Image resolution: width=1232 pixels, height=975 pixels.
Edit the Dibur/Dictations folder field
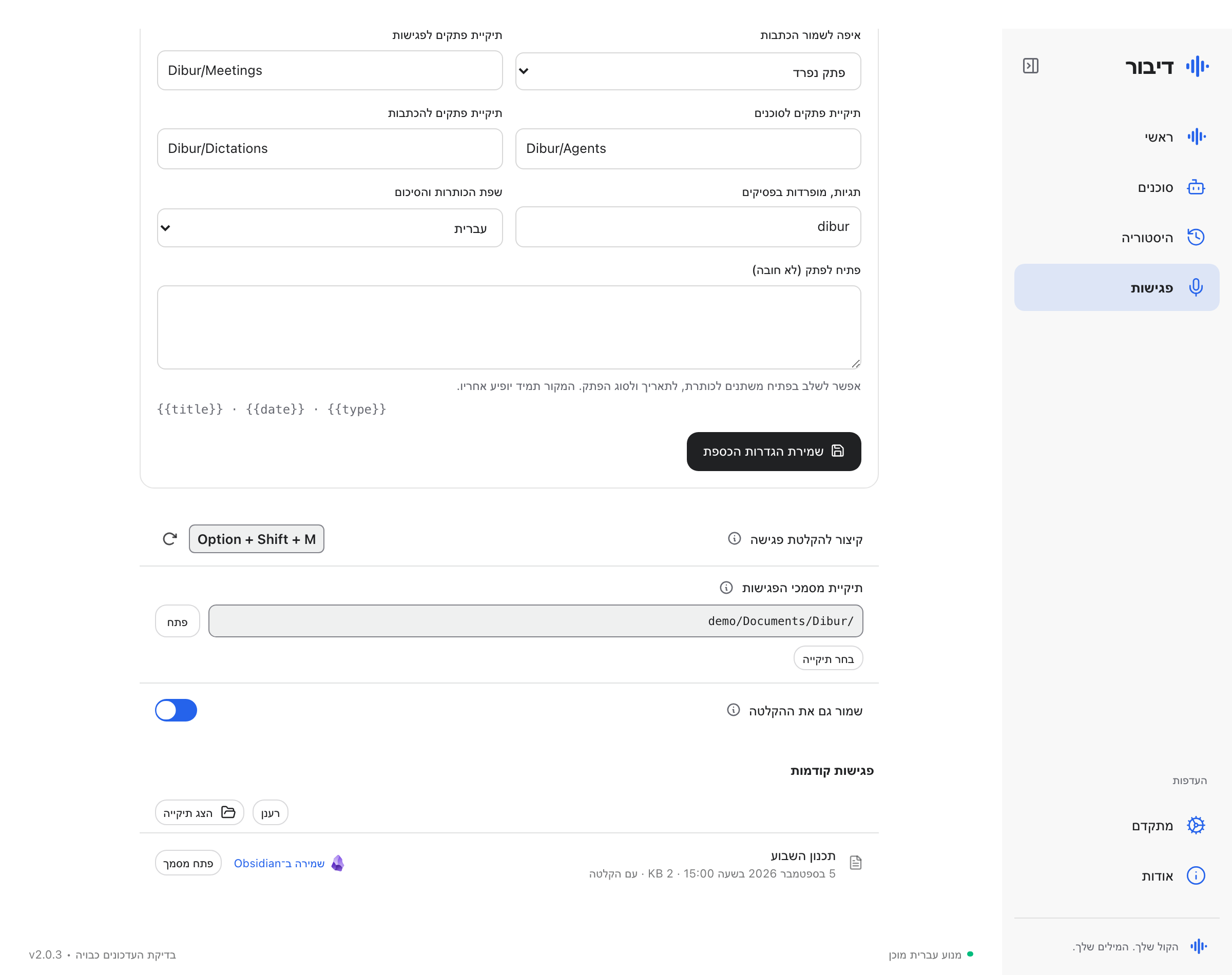[330, 148]
